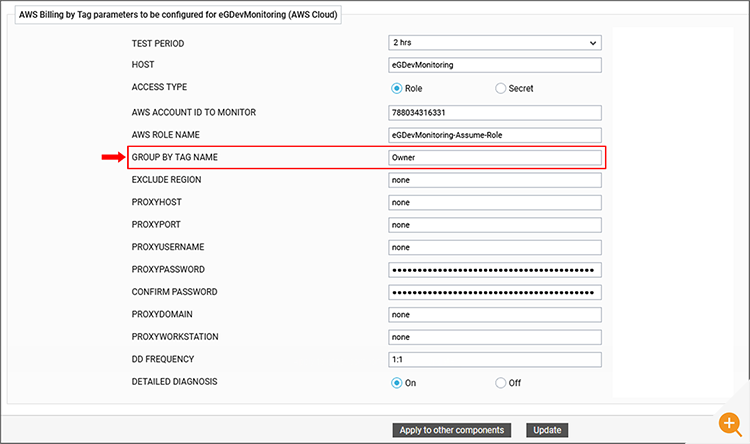Click the PROXYDOMAIN input field
The width and height of the screenshot is (750, 444).
(495, 315)
